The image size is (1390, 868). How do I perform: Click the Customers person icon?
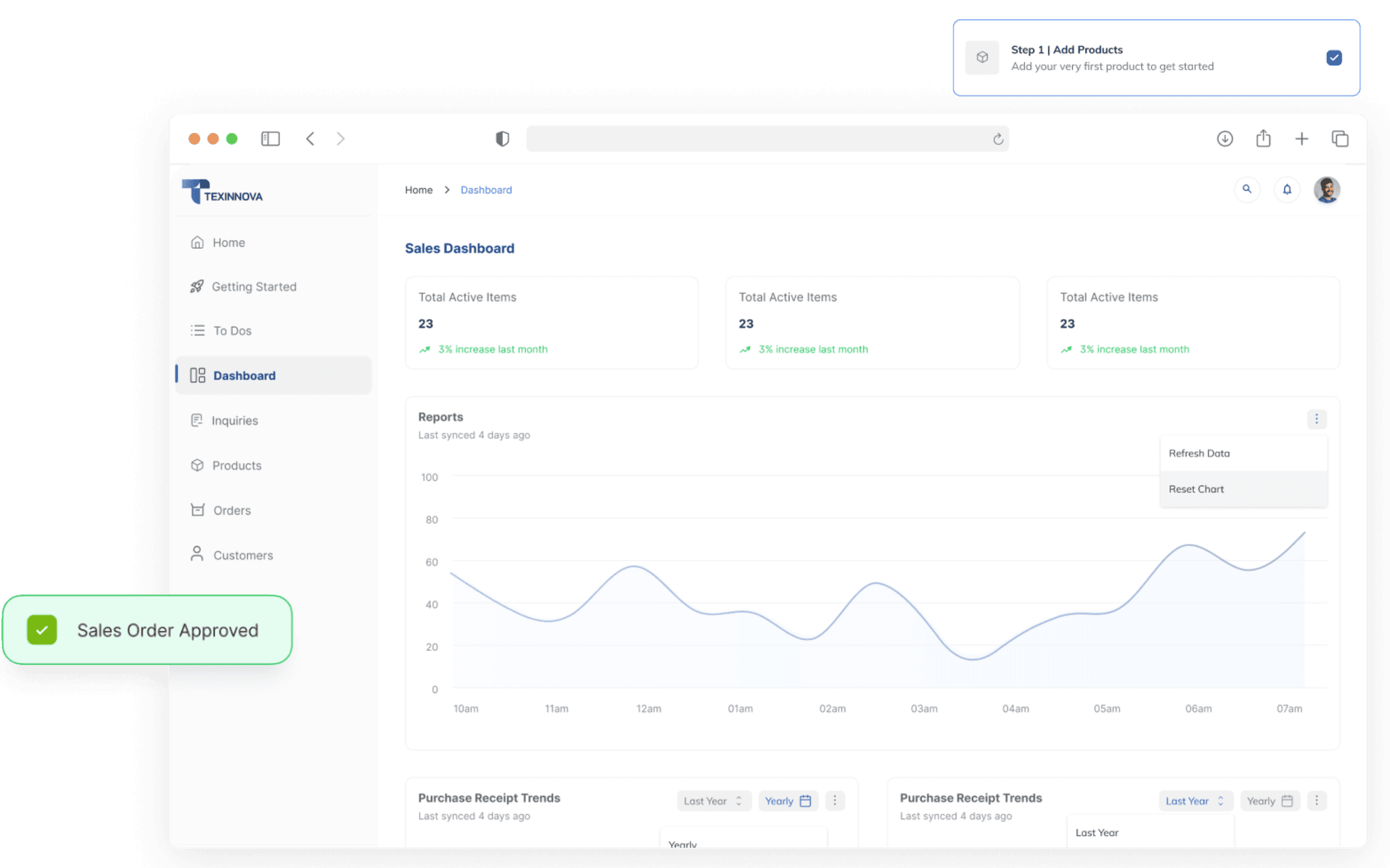tap(197, 554)
